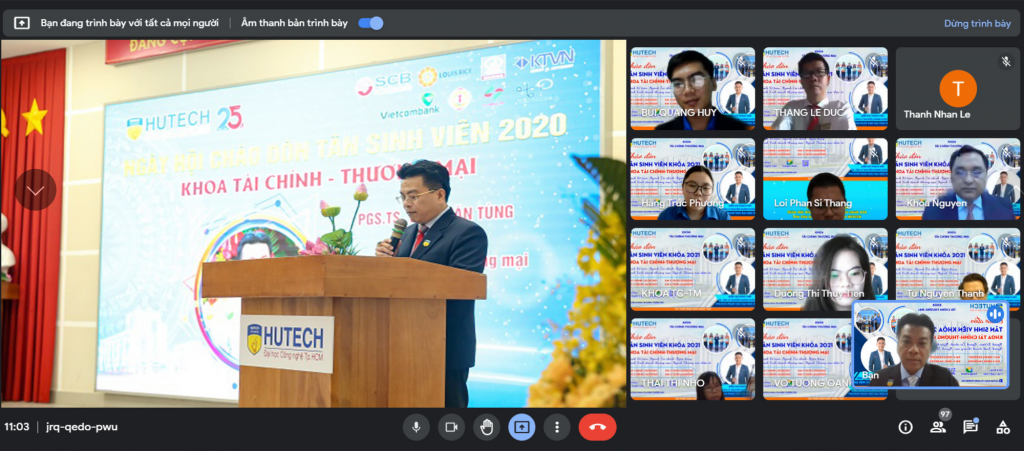Open the activities panel
The height and width of the screenshot is (451, 1024).
coord(1003,427)
